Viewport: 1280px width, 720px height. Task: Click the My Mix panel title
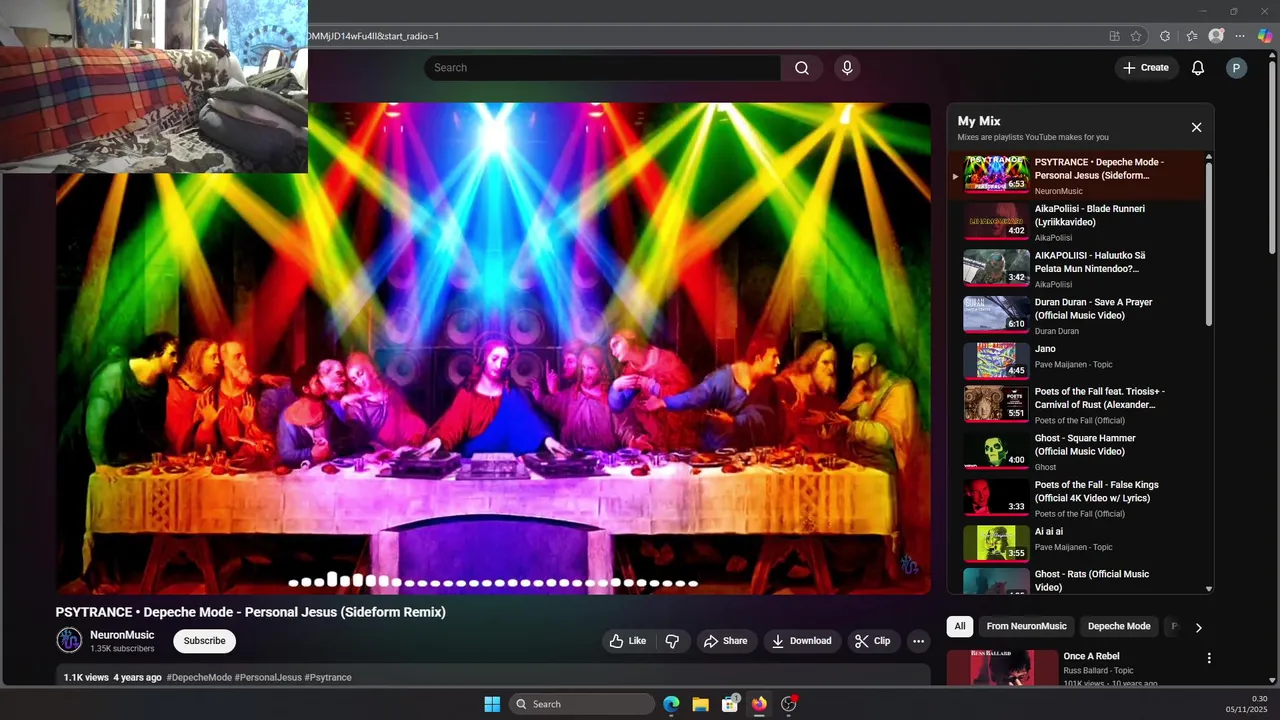point(979,121)
